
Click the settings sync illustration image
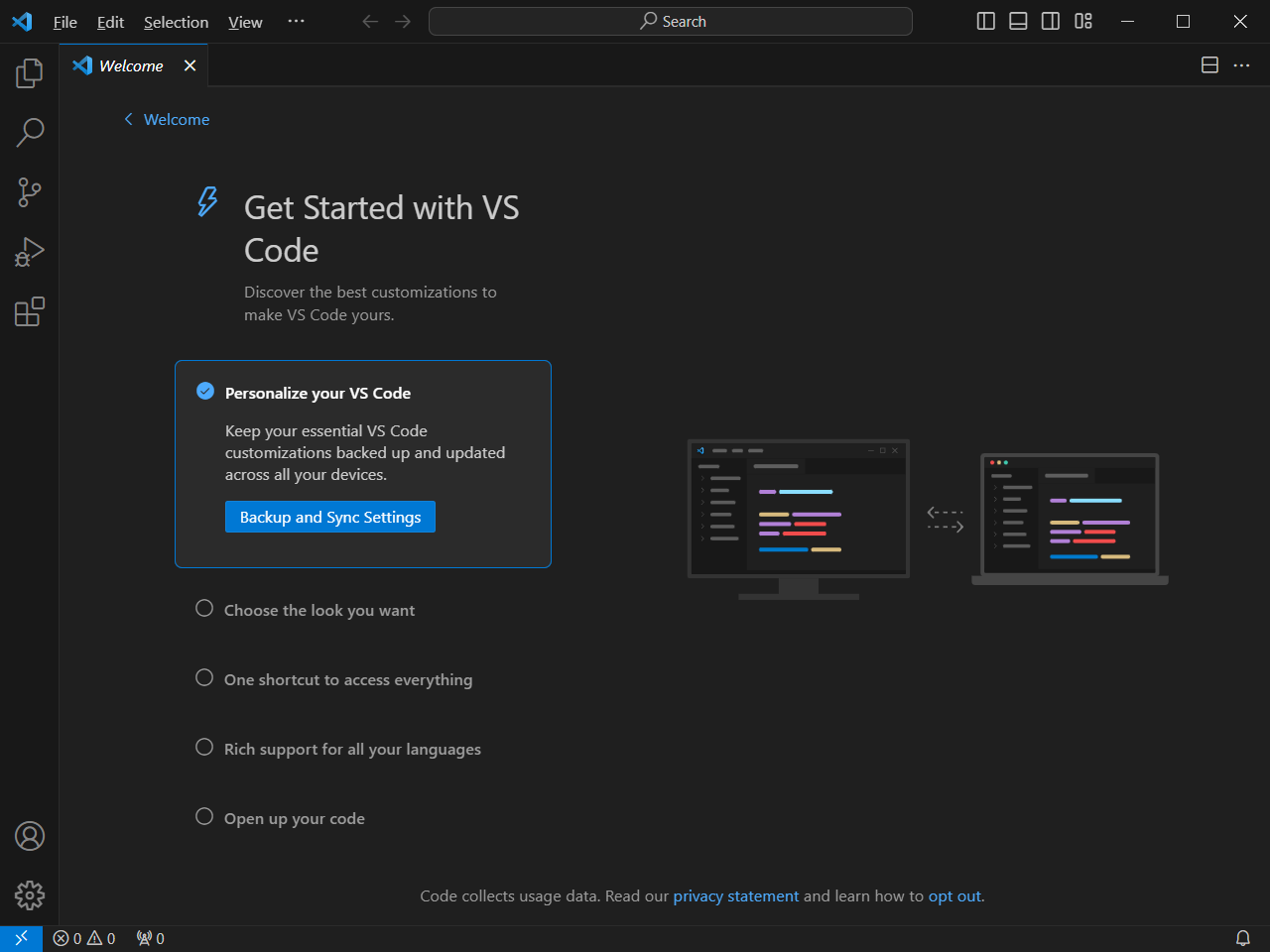928,520
